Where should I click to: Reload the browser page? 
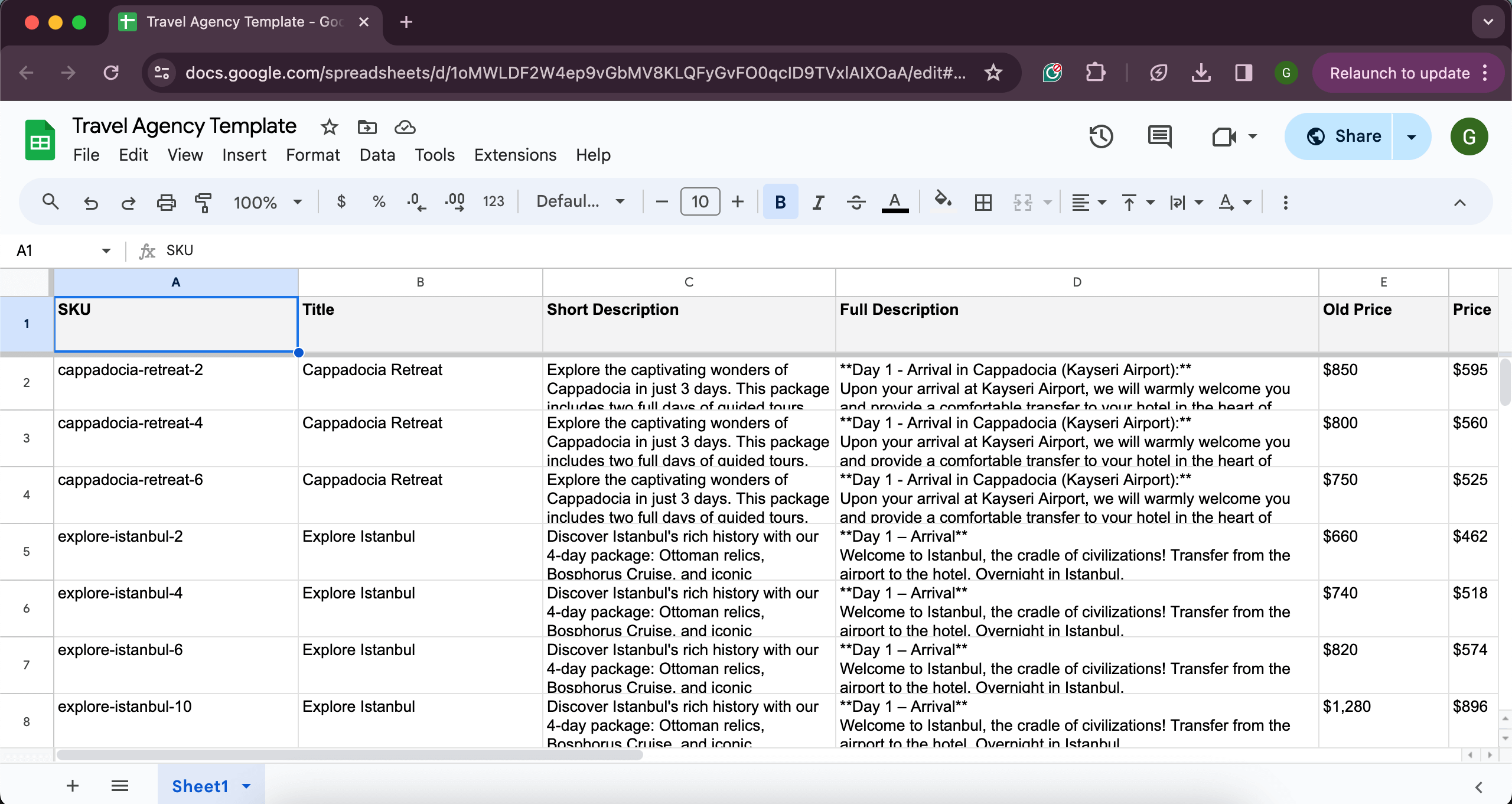coord(111,73)
